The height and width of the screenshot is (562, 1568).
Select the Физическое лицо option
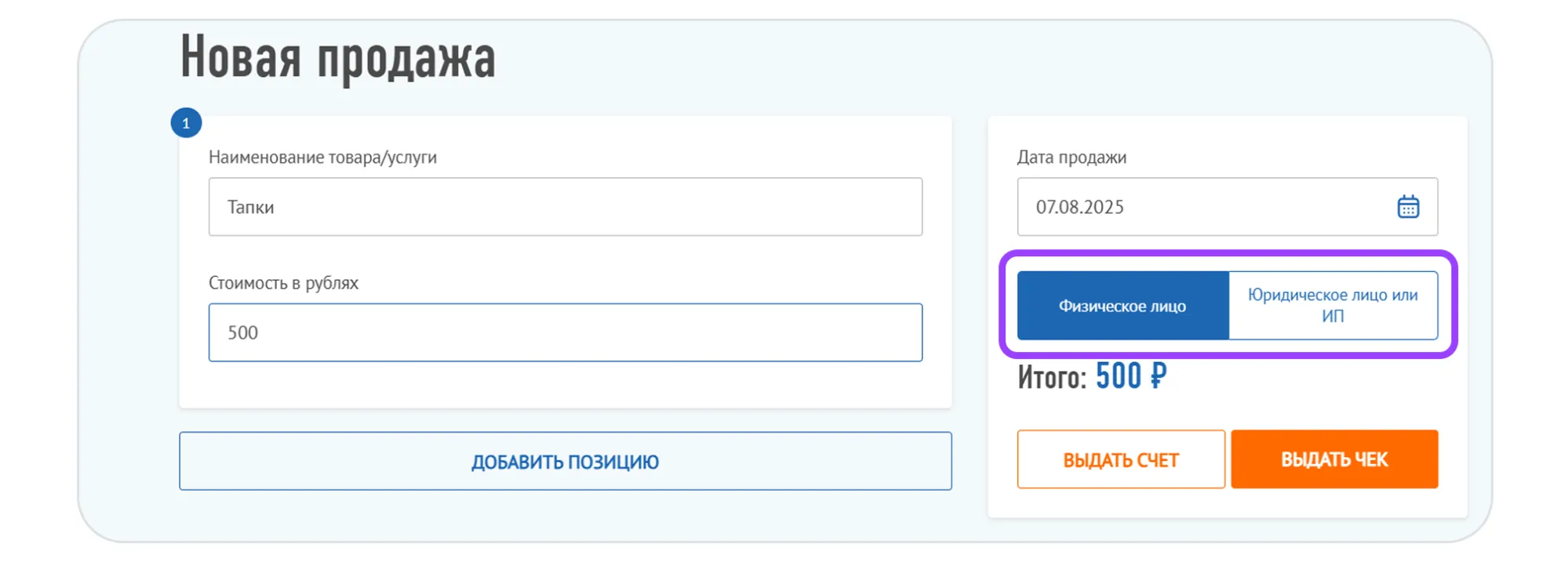1122,306
